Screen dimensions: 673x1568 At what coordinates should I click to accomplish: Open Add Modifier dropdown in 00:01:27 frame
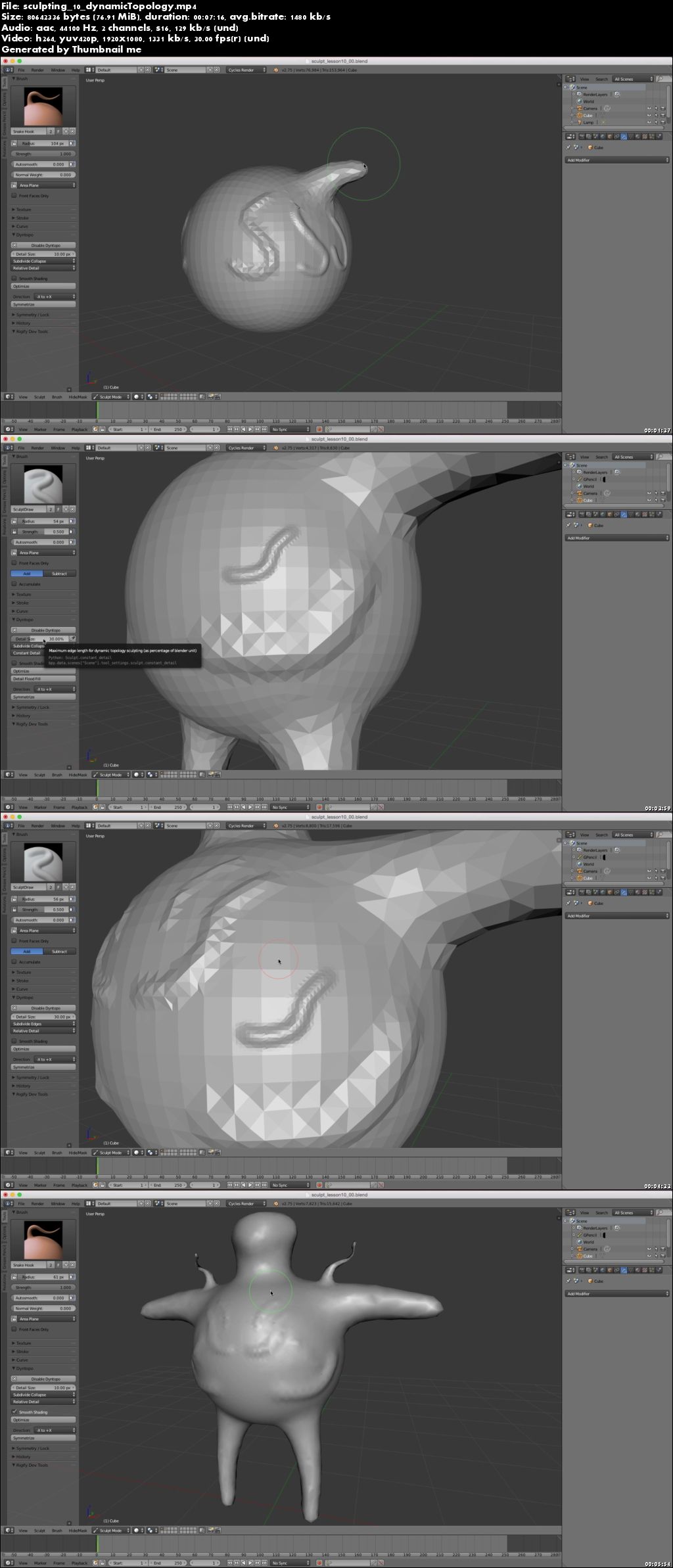(616, 160)
